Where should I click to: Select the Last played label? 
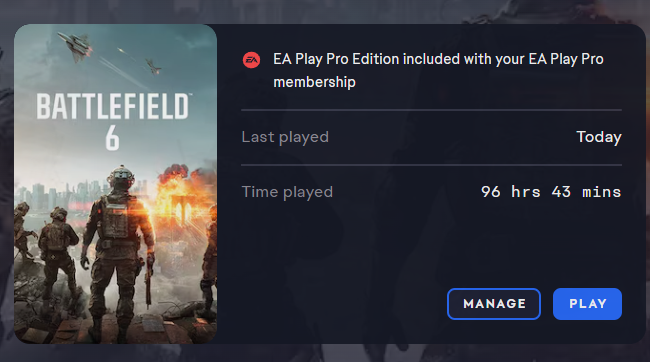click(x=285, y=137)
